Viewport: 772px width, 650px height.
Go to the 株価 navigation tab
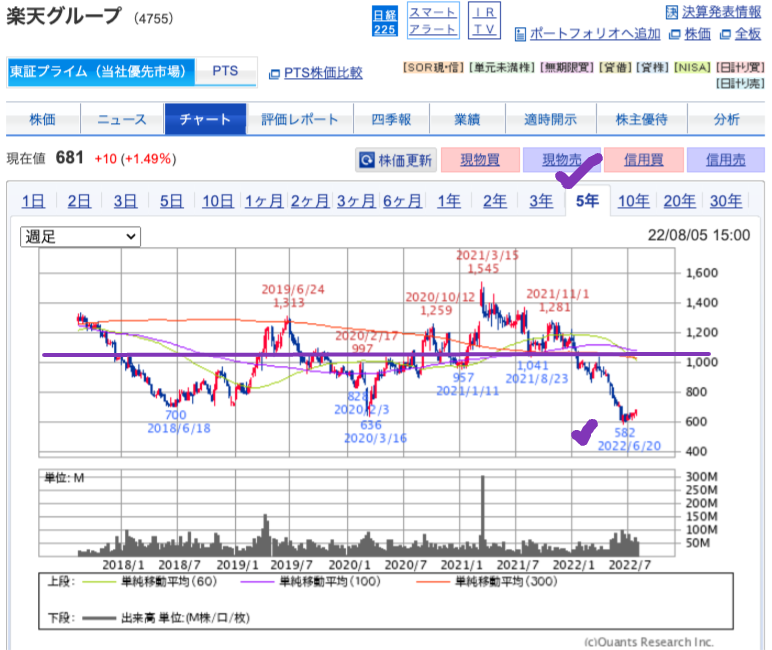tap(43, 119)
